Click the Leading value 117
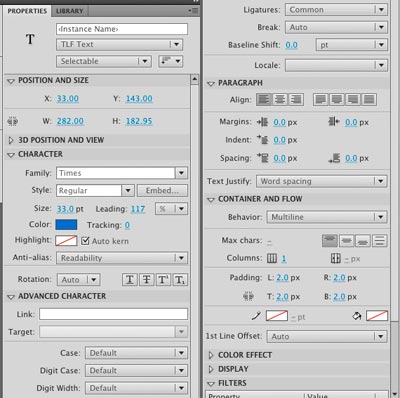The height and width of the screenshot is (398, 400). point(138,209)
